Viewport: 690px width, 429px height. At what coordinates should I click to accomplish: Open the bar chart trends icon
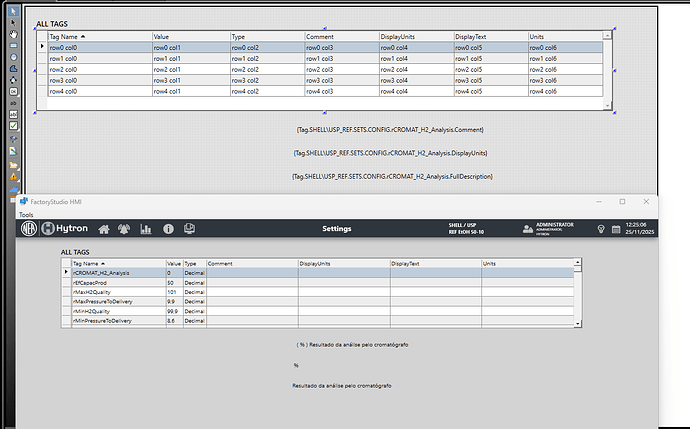(x=146, y=229)
